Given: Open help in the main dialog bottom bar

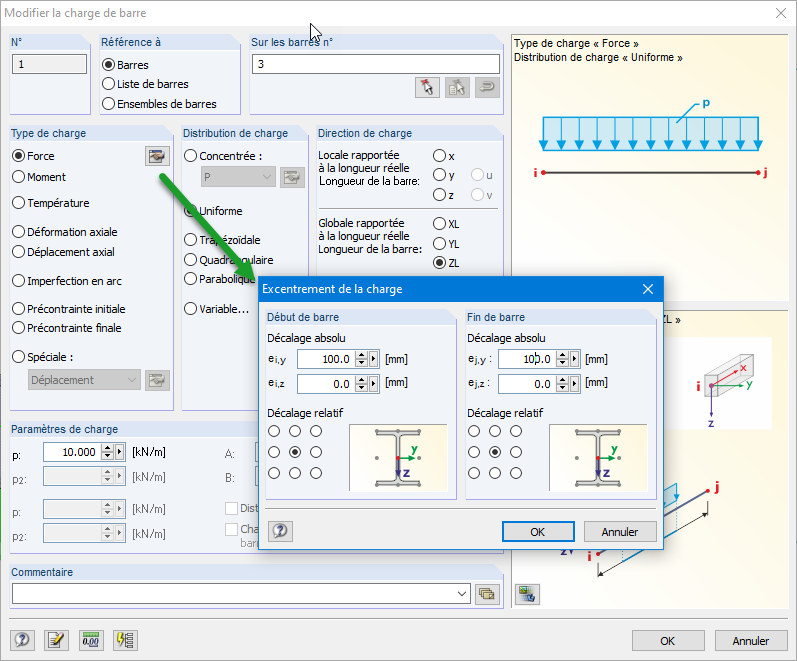Looking at the screenshot, I should (22, 640).
